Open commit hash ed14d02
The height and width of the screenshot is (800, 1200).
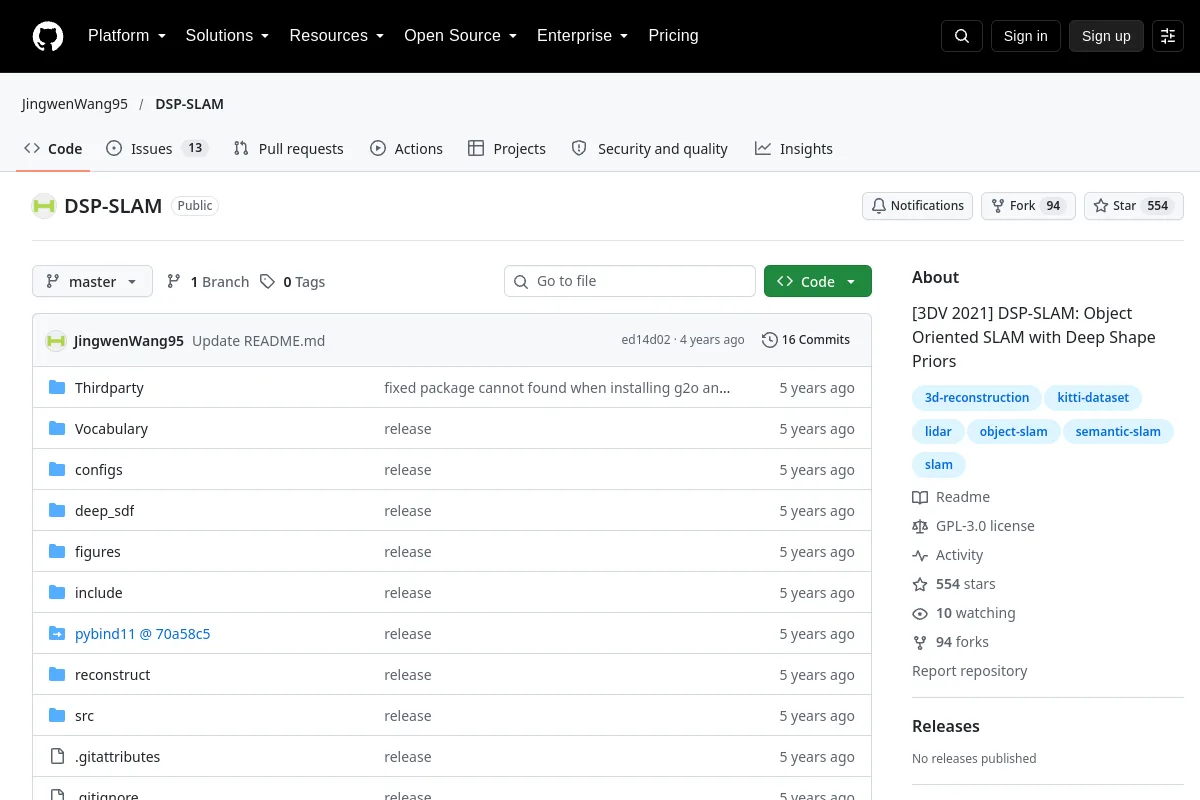pos(646,340)
